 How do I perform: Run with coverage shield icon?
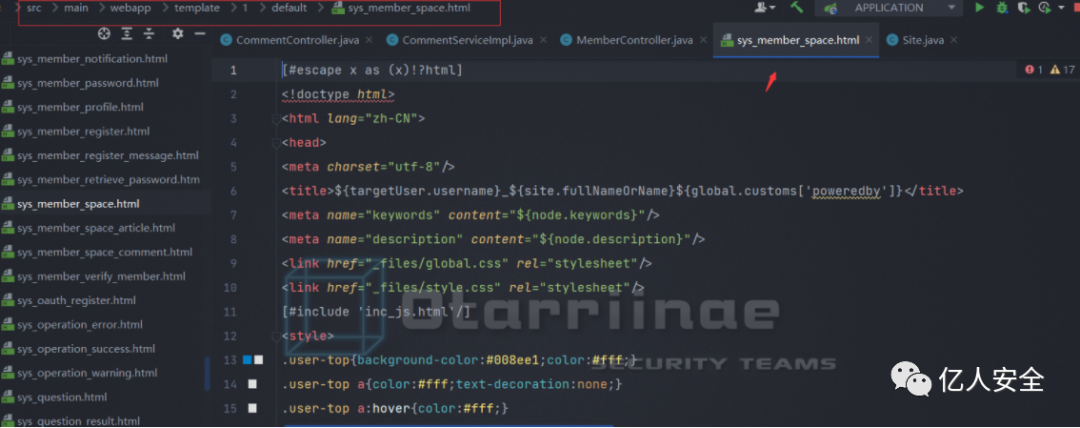click(1024, 8)
